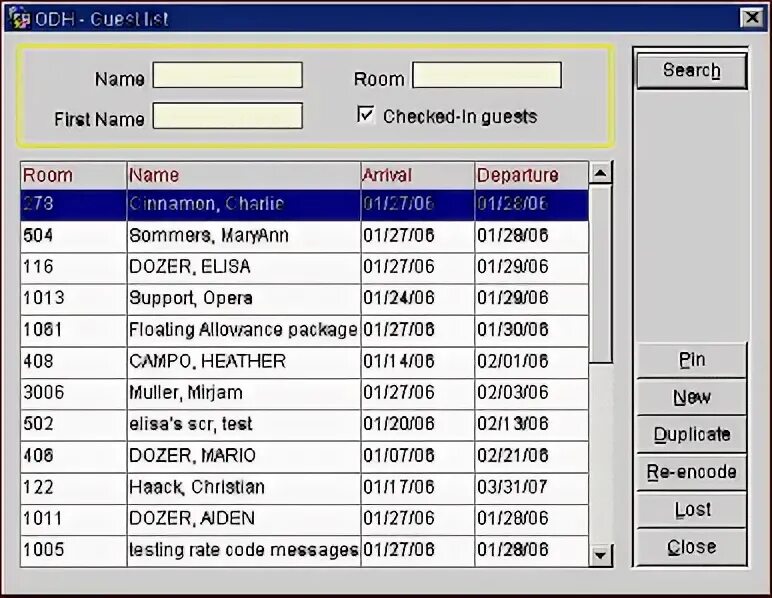Select guest row Cinnamon, Charlie

click(304, 205)
